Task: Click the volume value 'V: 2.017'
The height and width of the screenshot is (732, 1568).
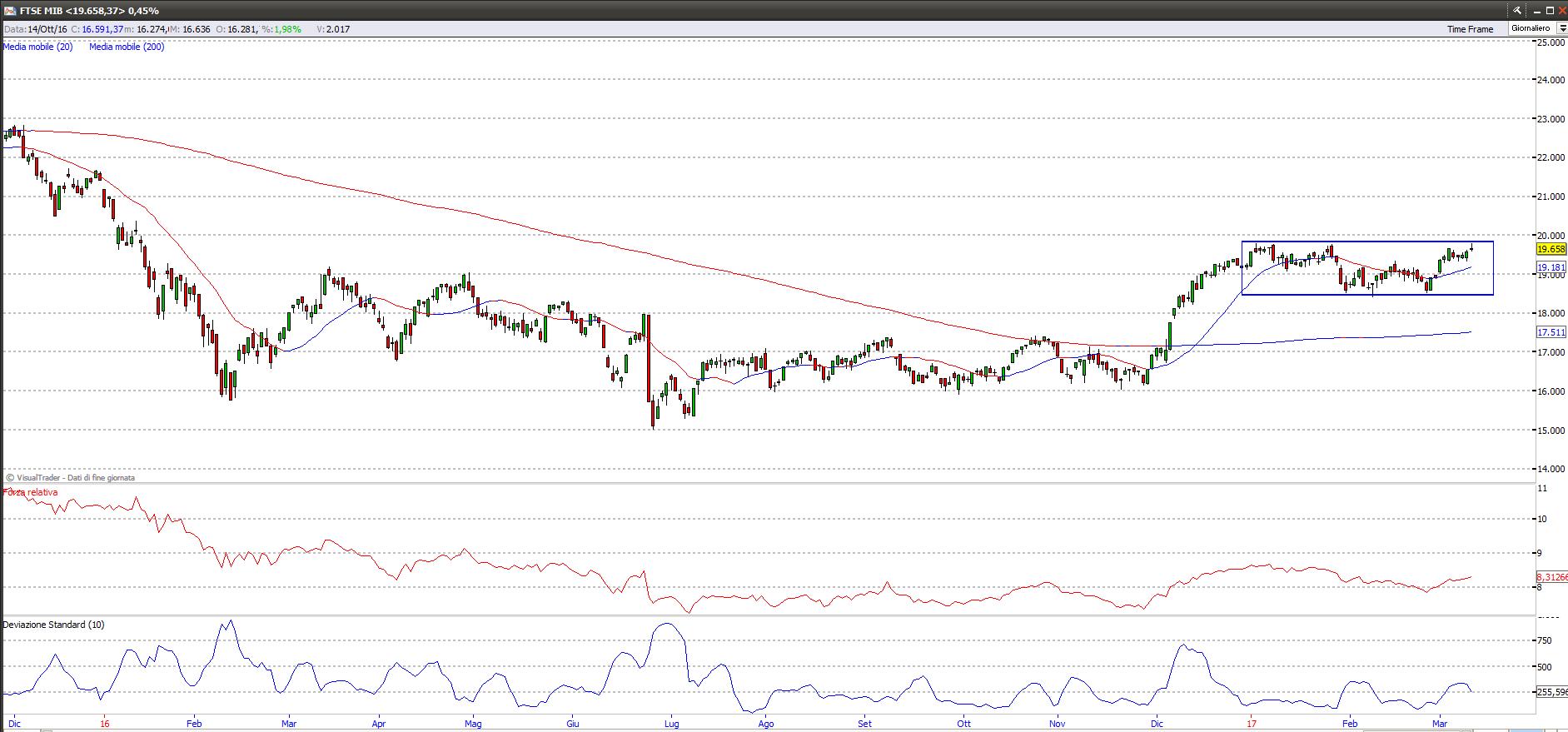Action: [x=333, y=29]
